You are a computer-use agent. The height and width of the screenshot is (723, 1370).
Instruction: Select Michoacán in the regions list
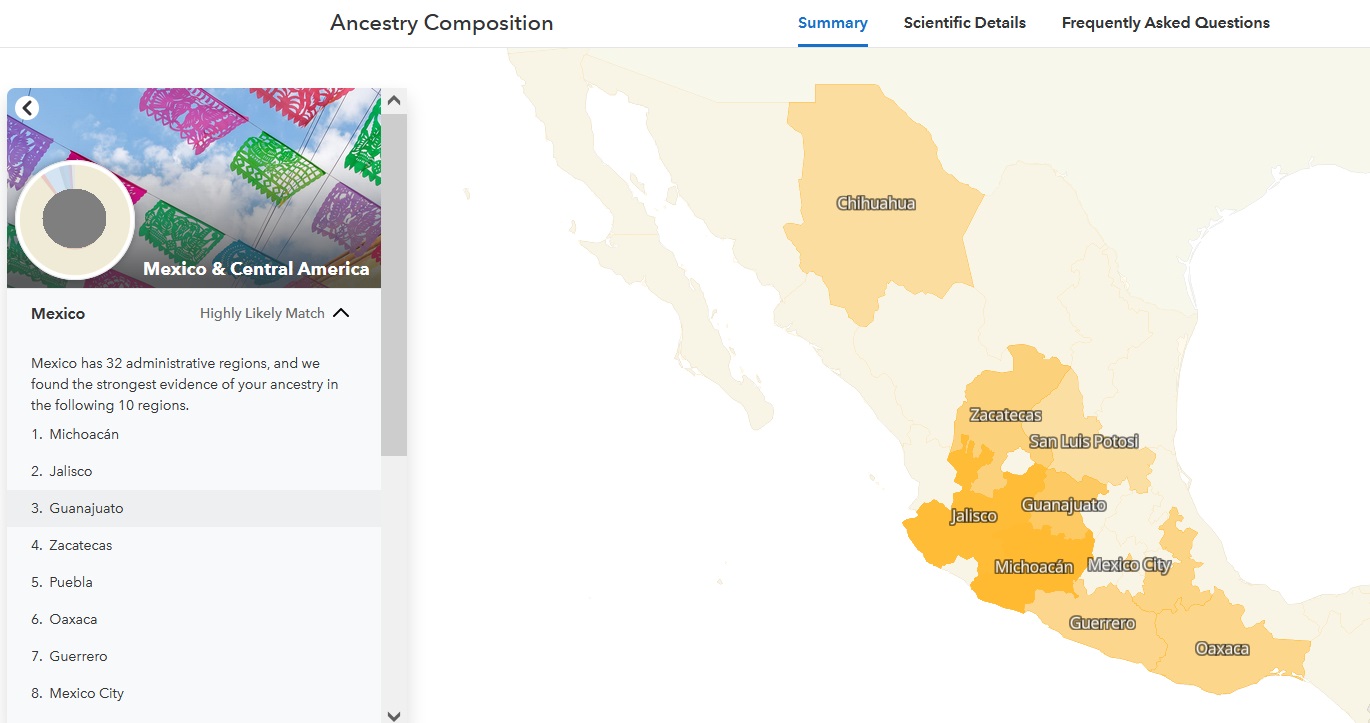pos(84,434)
